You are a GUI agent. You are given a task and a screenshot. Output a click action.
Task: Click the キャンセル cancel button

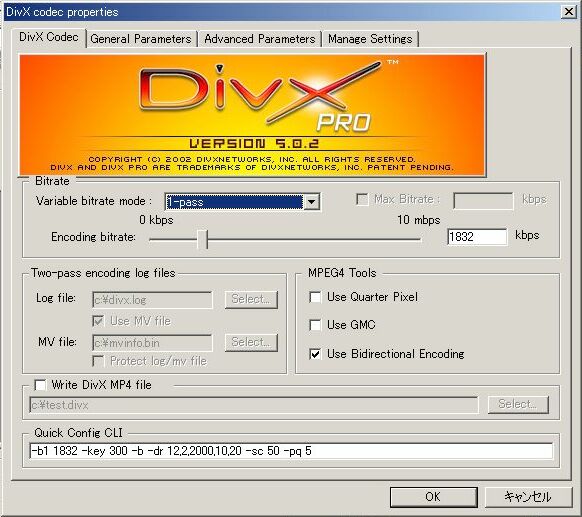[528, 497]
